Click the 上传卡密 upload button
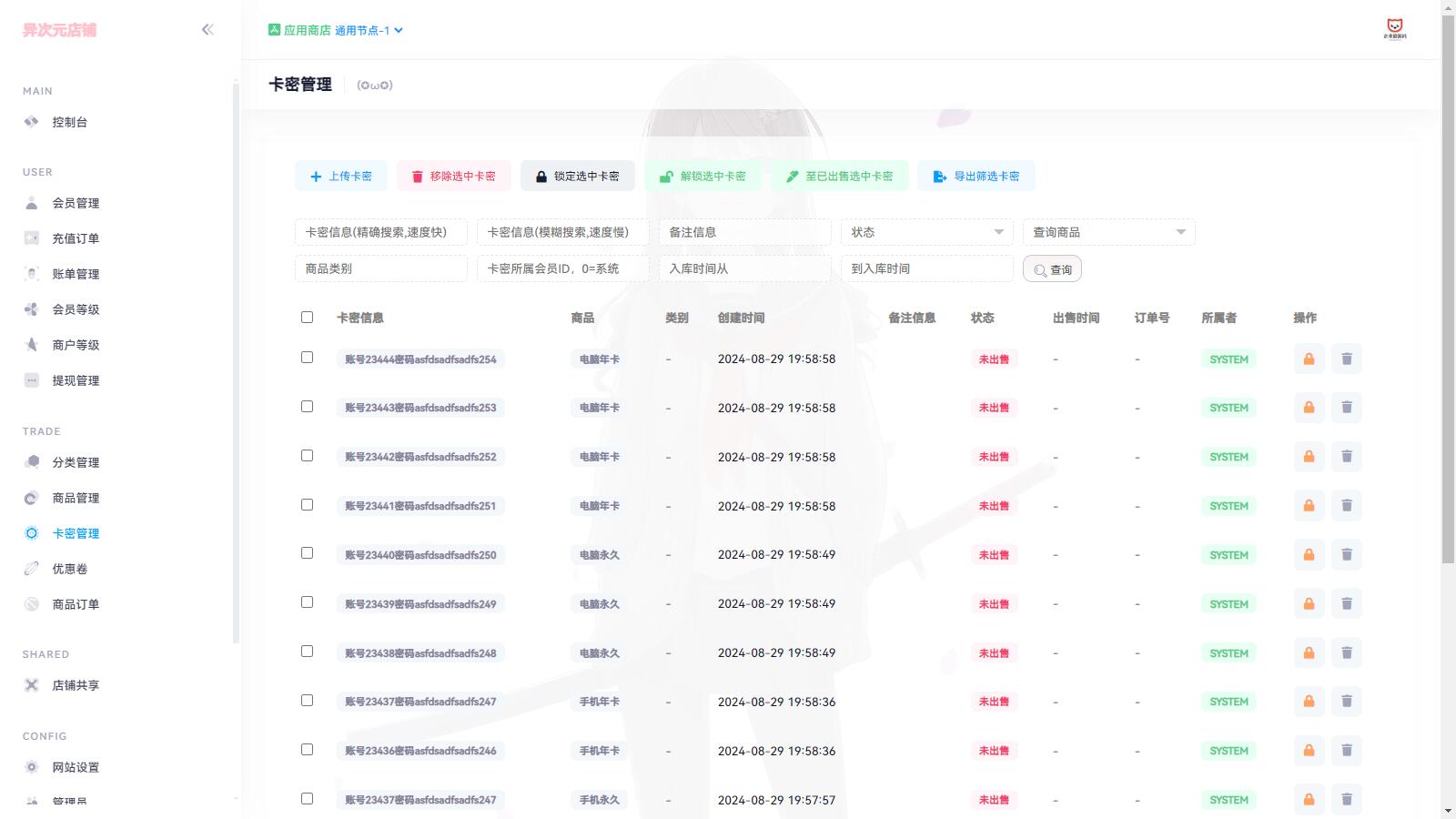 [341, 177]
